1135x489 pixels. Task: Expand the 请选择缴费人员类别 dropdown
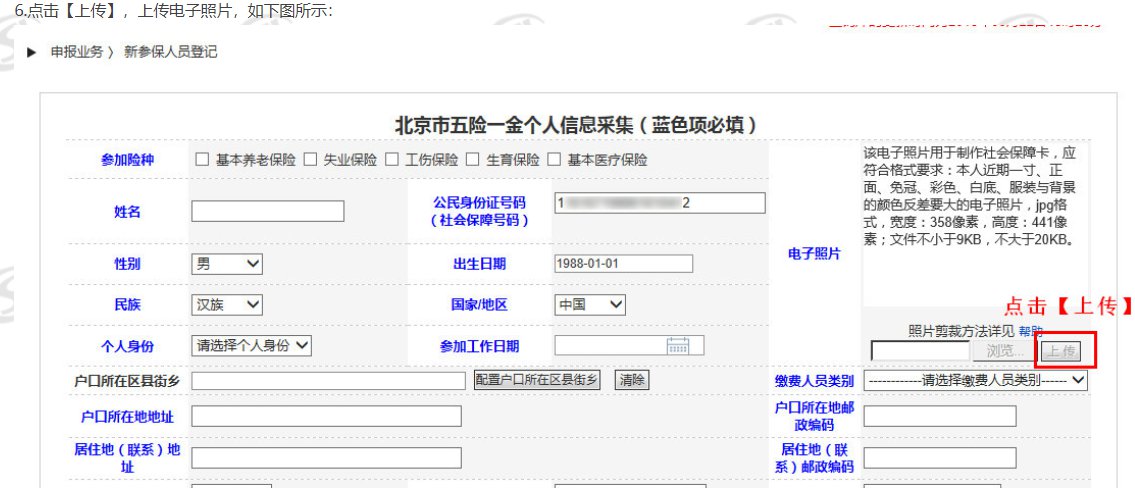[x=976, y=380]
